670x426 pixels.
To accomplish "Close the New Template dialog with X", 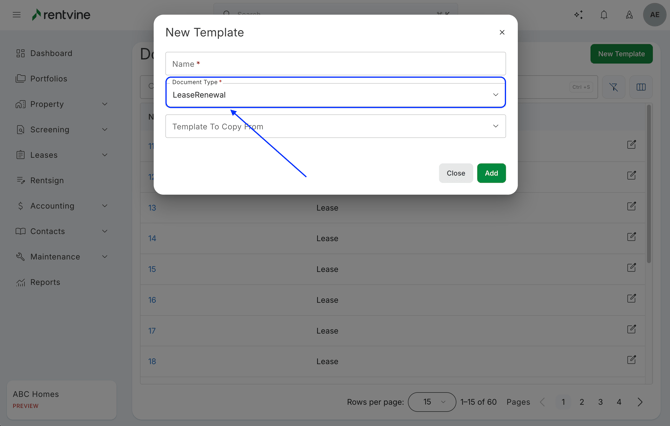I will point(502,33).
